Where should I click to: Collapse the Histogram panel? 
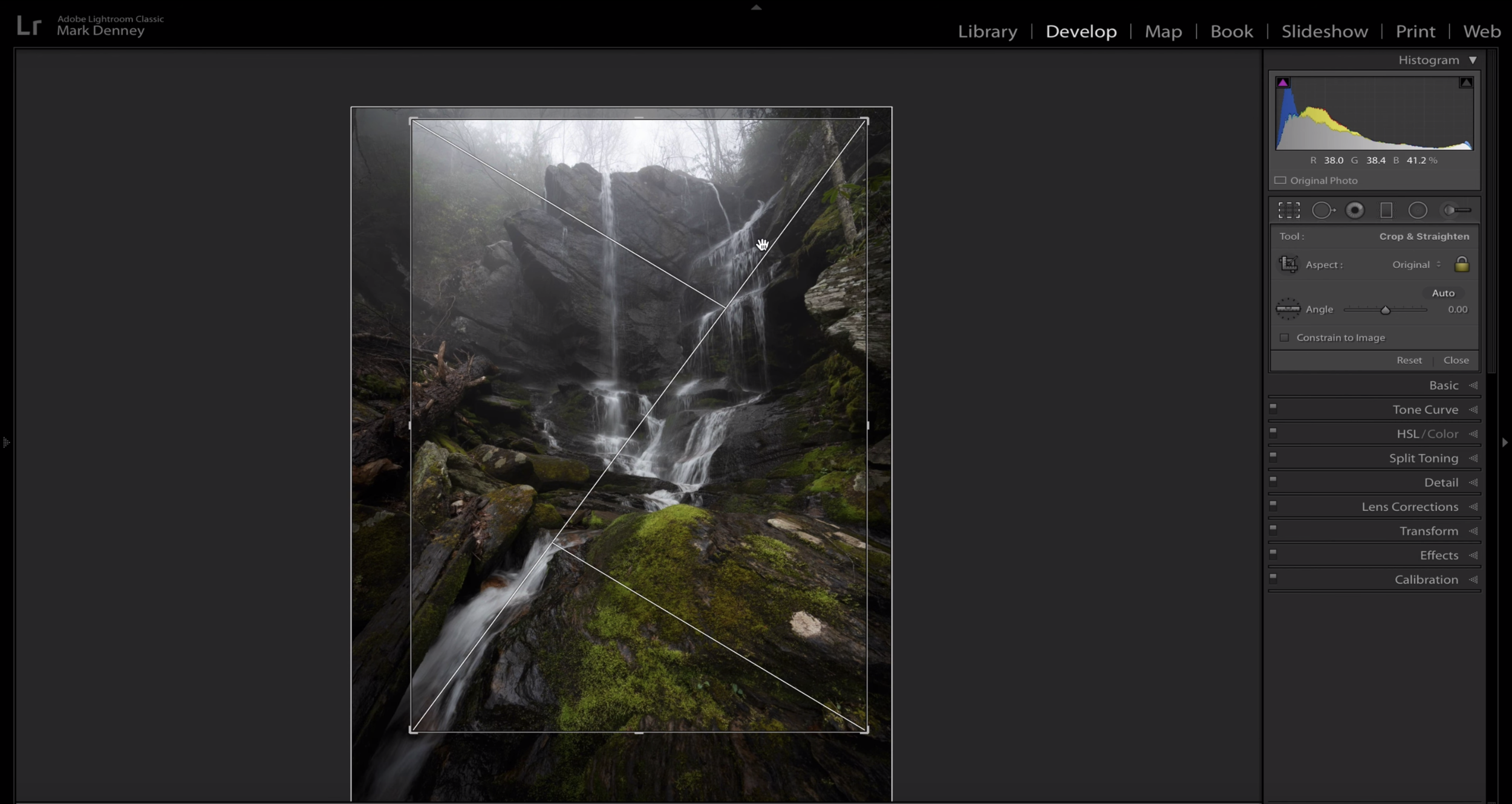pos(1472,59)
